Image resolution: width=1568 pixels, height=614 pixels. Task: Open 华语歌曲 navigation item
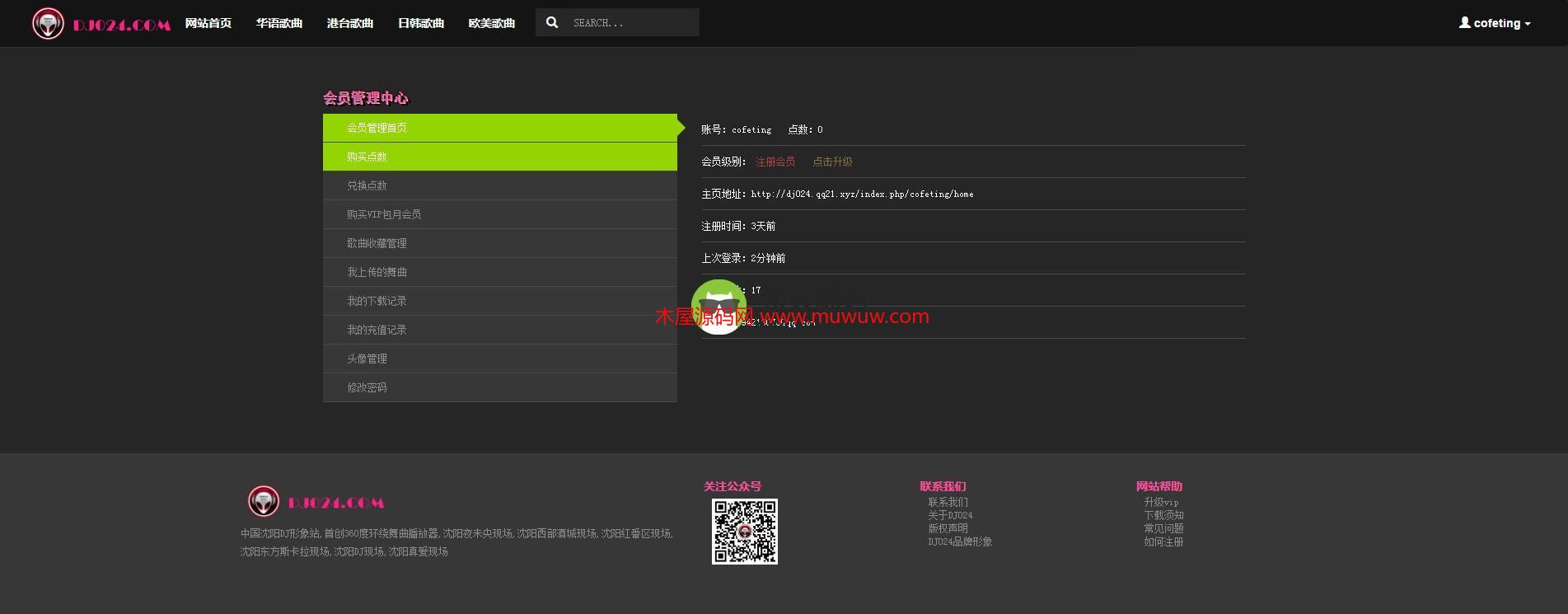pyautogui.click(x=279, y=23)
